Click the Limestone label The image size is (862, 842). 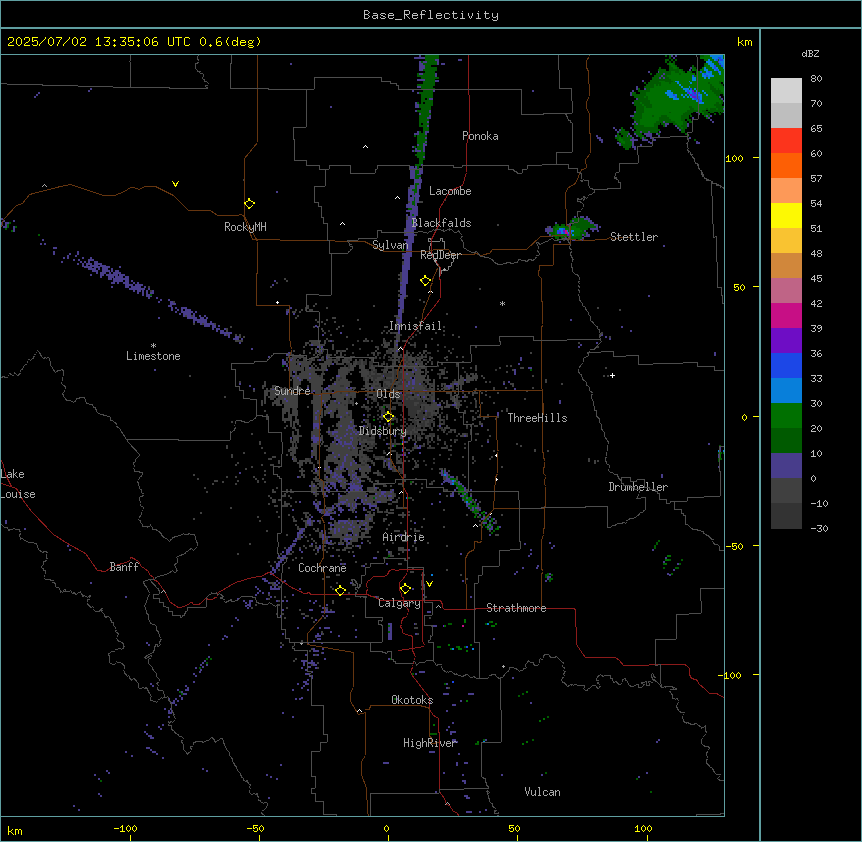153,356
